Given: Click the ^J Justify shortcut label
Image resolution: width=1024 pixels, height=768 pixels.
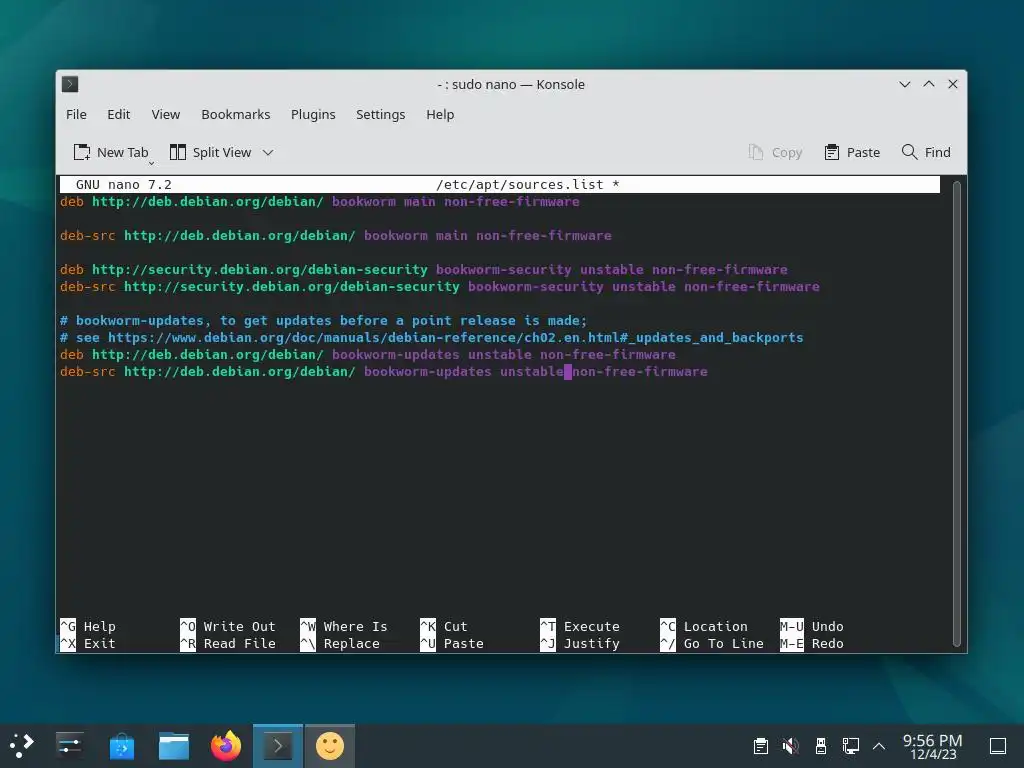Looking at the screenshot, I should coord(580,643).
